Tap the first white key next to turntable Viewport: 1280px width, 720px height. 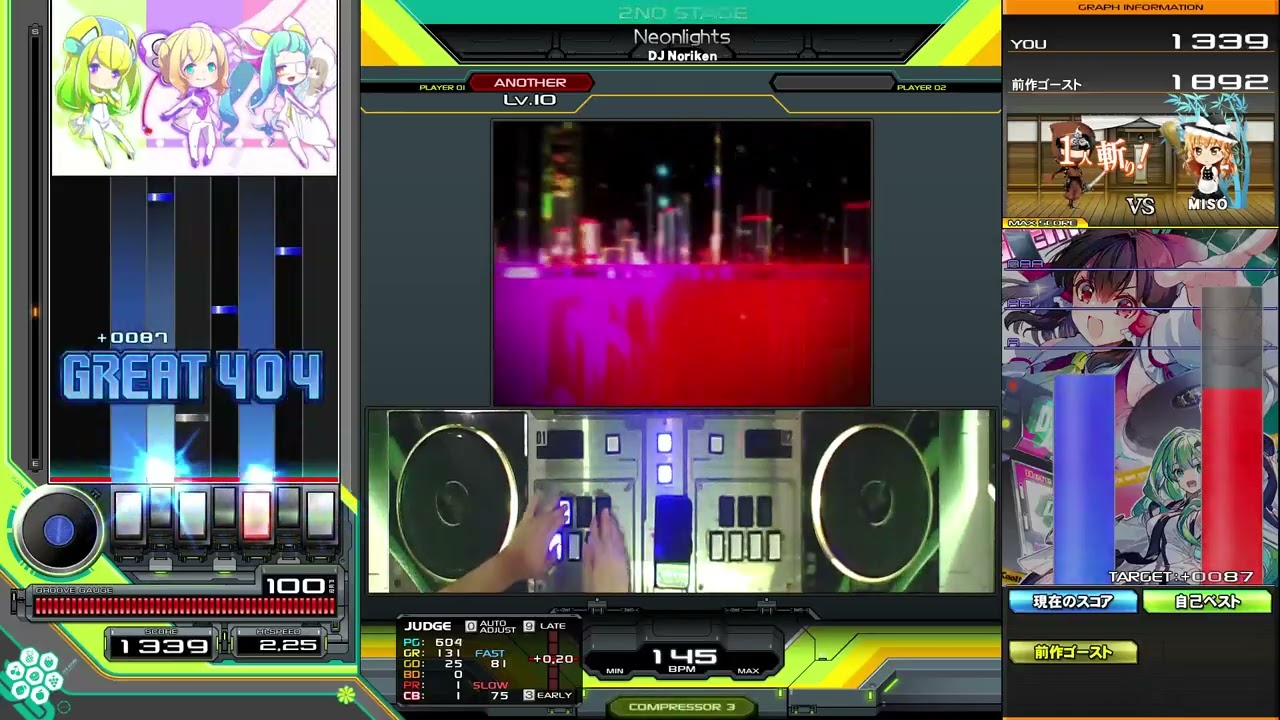pyautogui.click(x=127, y=514)
